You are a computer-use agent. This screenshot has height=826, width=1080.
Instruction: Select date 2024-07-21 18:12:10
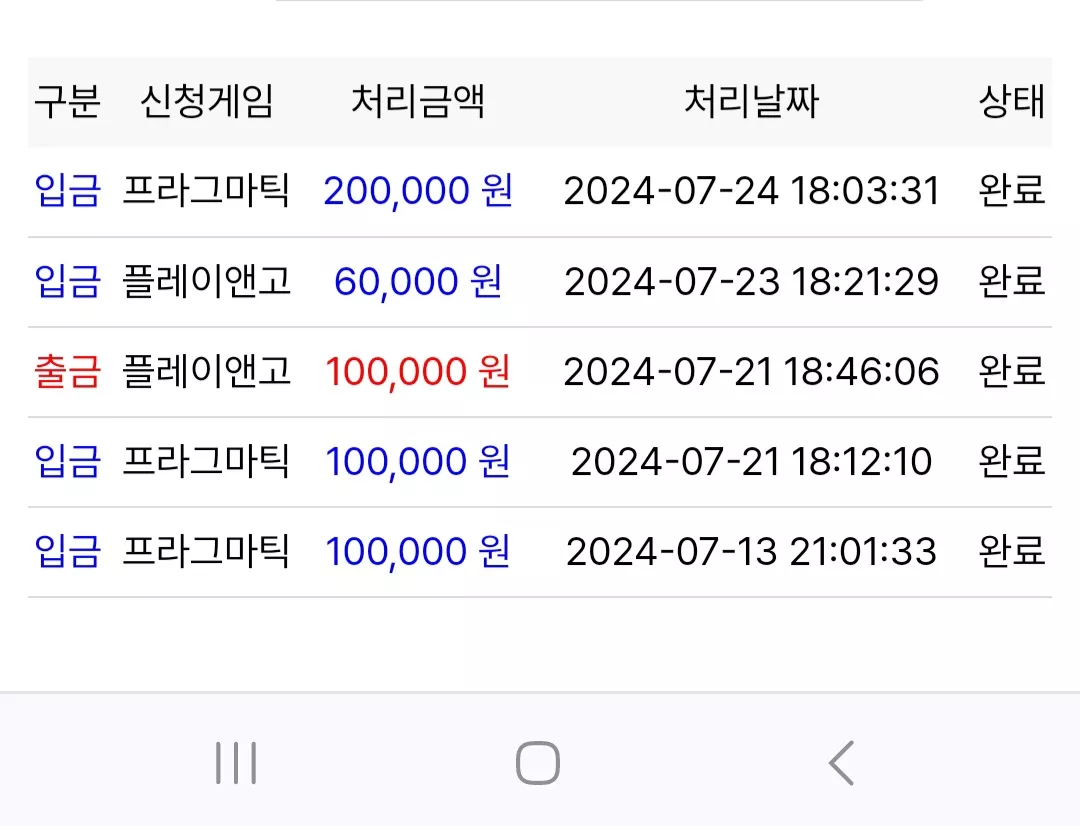(751, 461)
